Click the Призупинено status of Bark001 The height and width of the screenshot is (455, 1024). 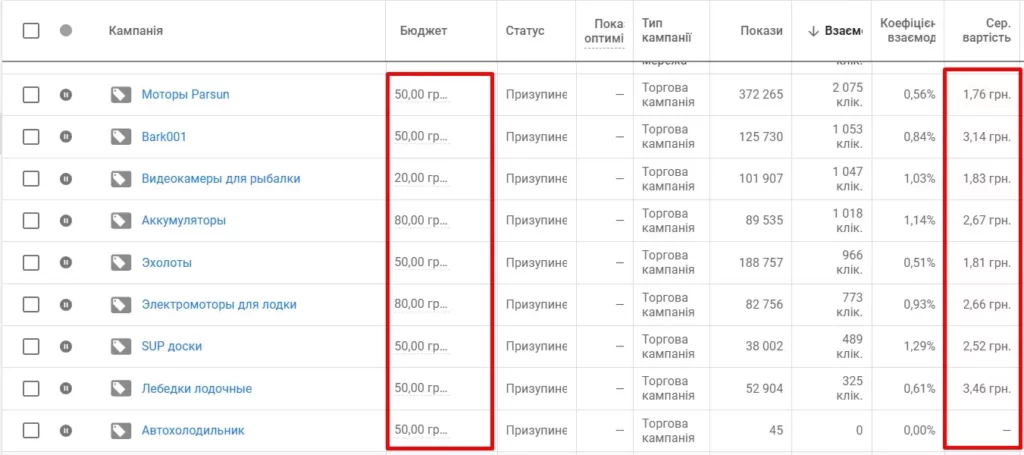click(536, 137)
